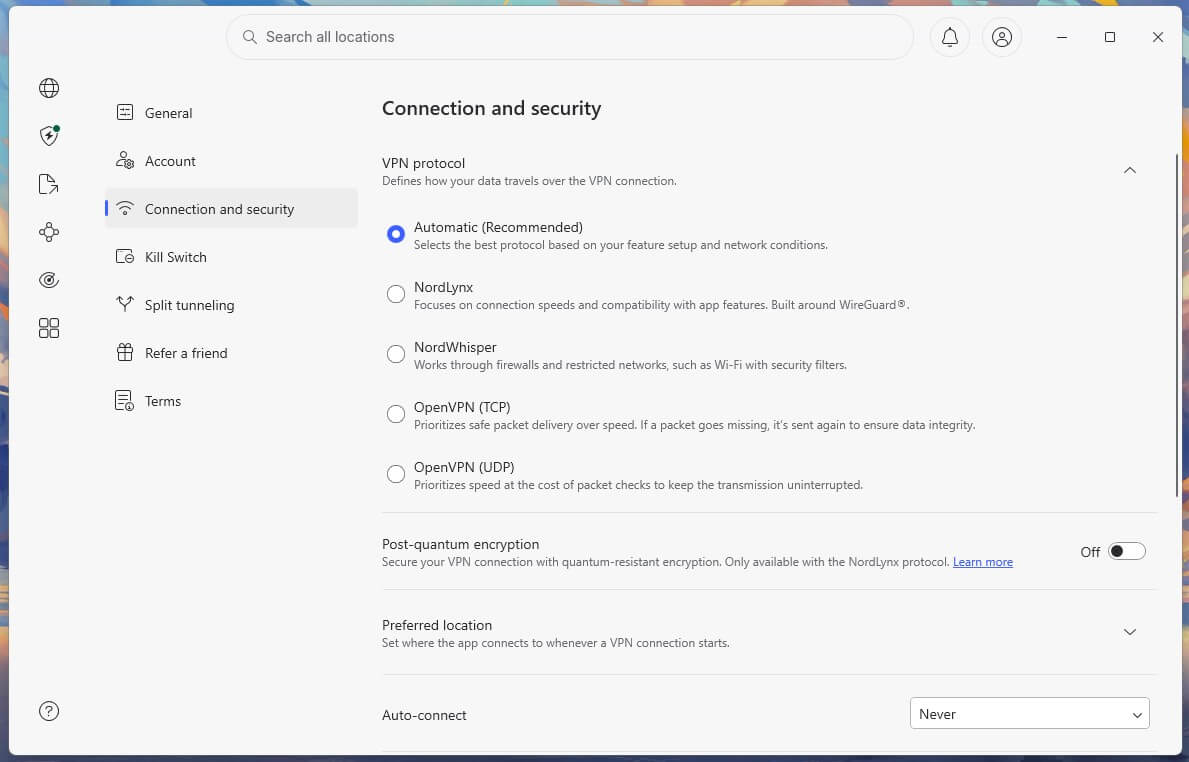Click the Preferred location title text
The width and height of the screenshot is (1189, 762).
click(x=437, y=626)
